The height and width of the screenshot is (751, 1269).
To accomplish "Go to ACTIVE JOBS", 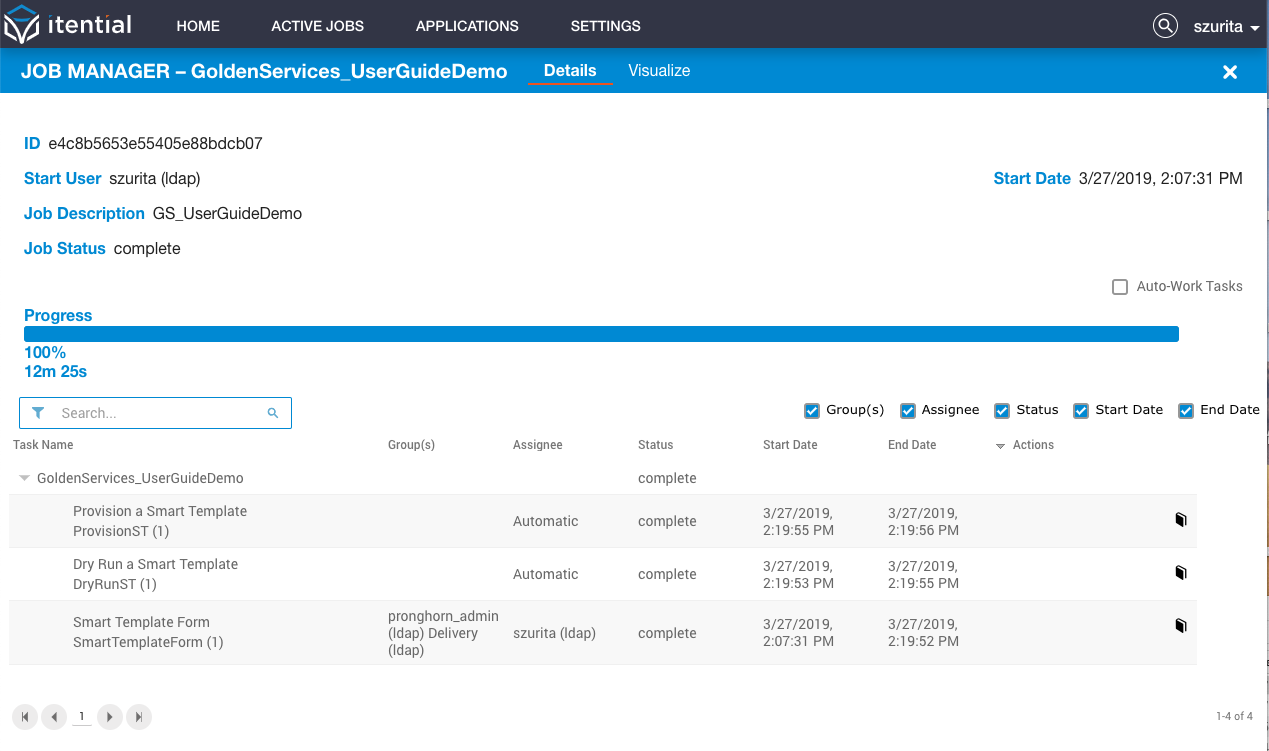I will coord(318,26).
